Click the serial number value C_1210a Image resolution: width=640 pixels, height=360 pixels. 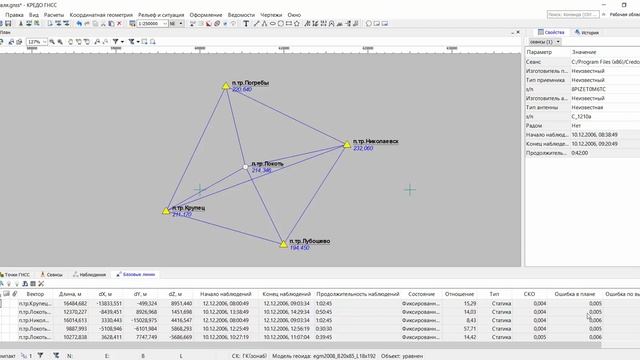point(581,116)
